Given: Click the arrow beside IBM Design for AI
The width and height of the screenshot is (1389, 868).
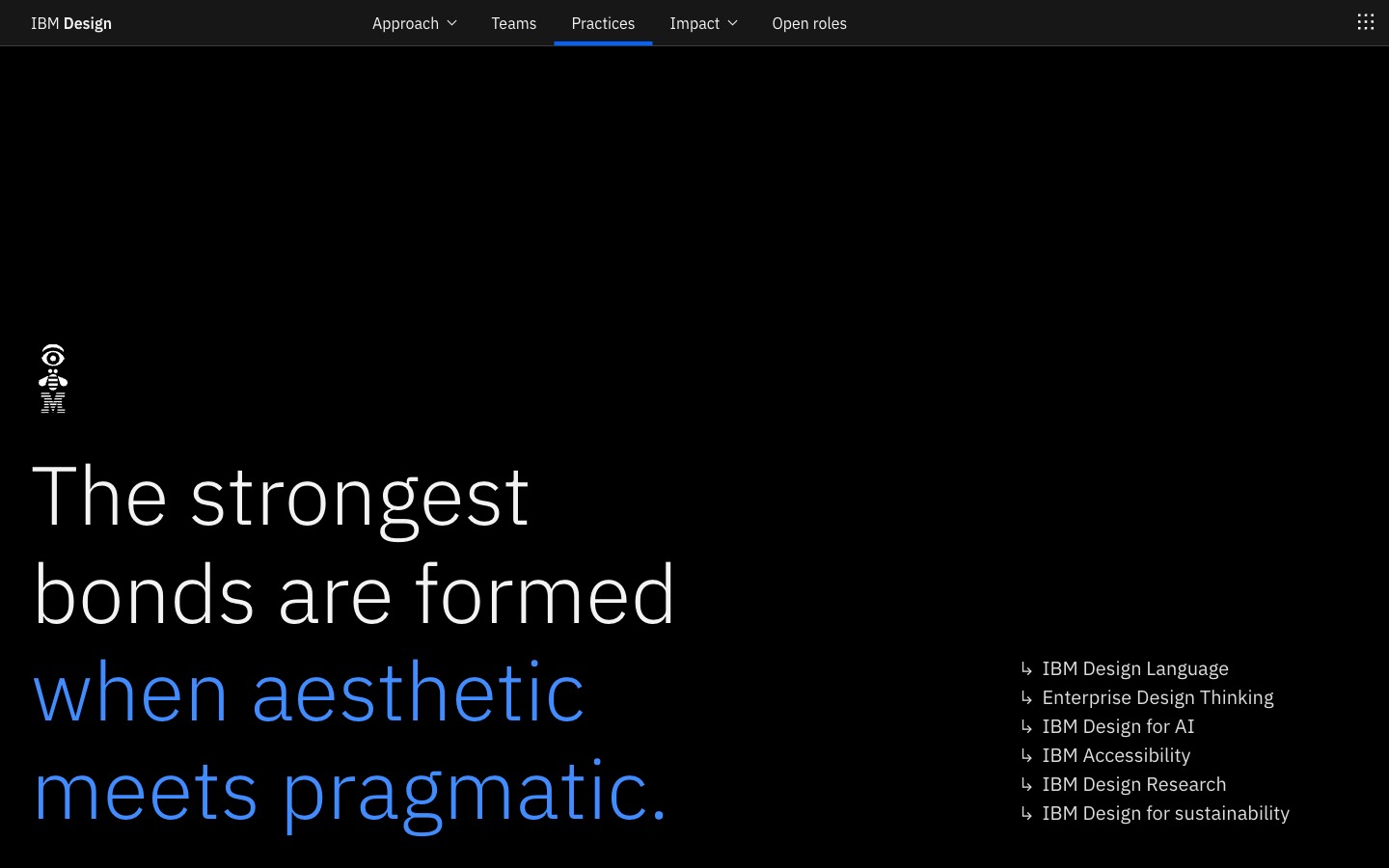Looking at the screenshot, I should coord(1026,726).
